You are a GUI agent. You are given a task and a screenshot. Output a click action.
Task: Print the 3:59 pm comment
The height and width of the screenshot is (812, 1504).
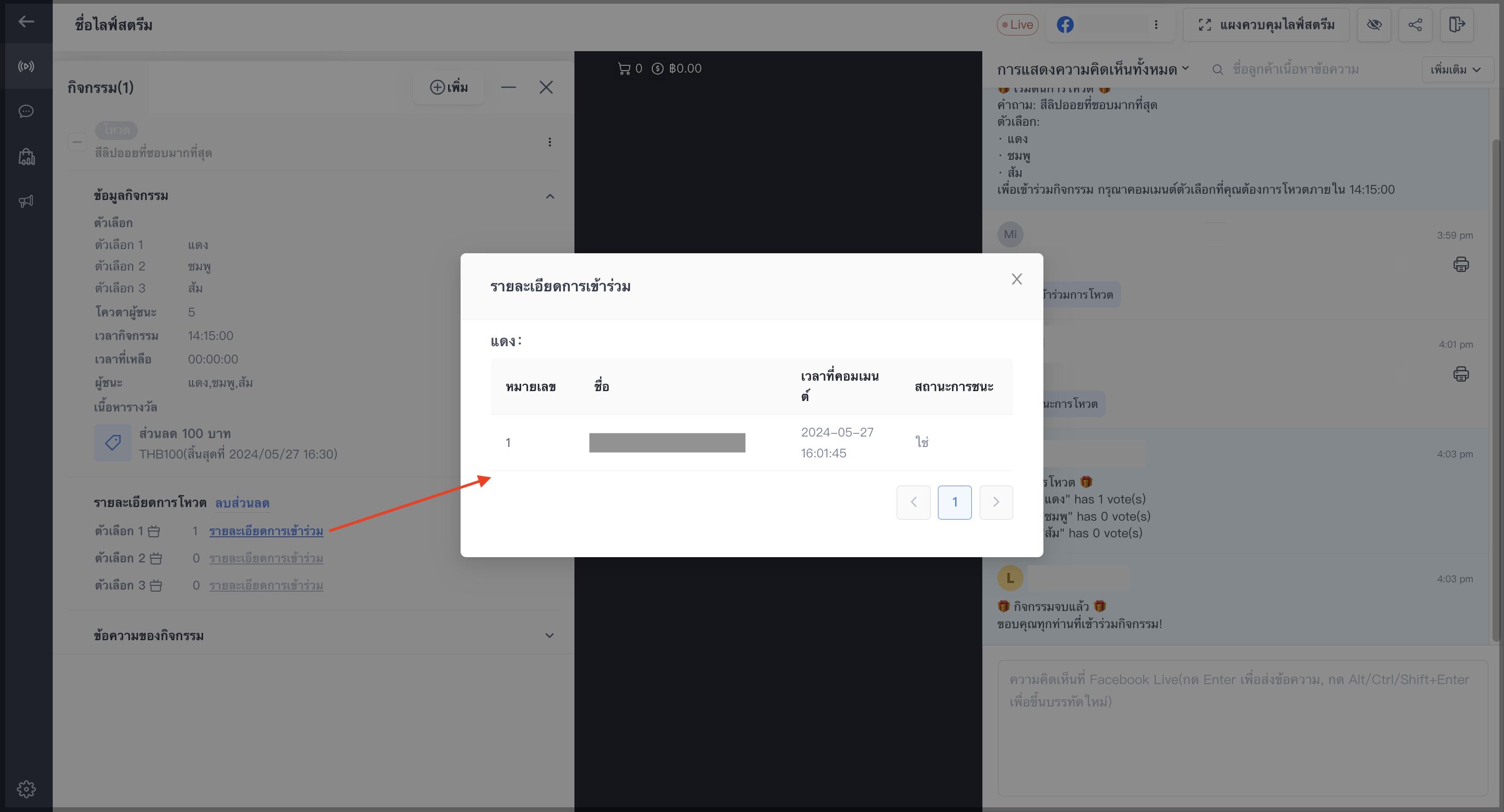[1461, 264]
